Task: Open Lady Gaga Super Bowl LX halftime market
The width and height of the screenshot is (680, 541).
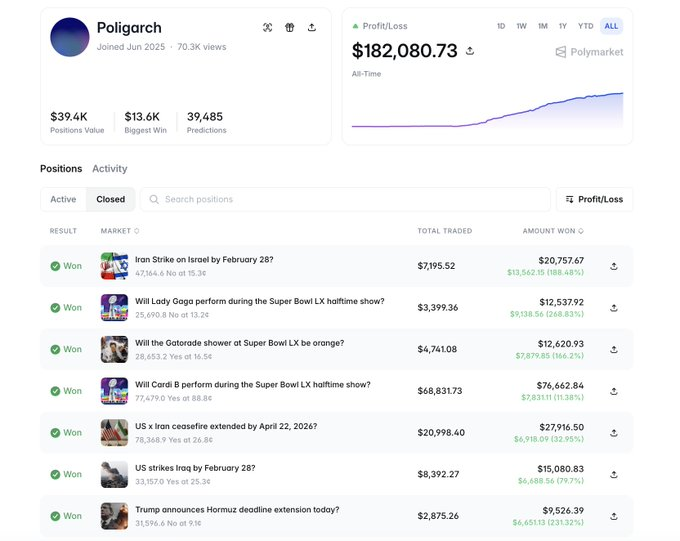Action: [260, 301]
